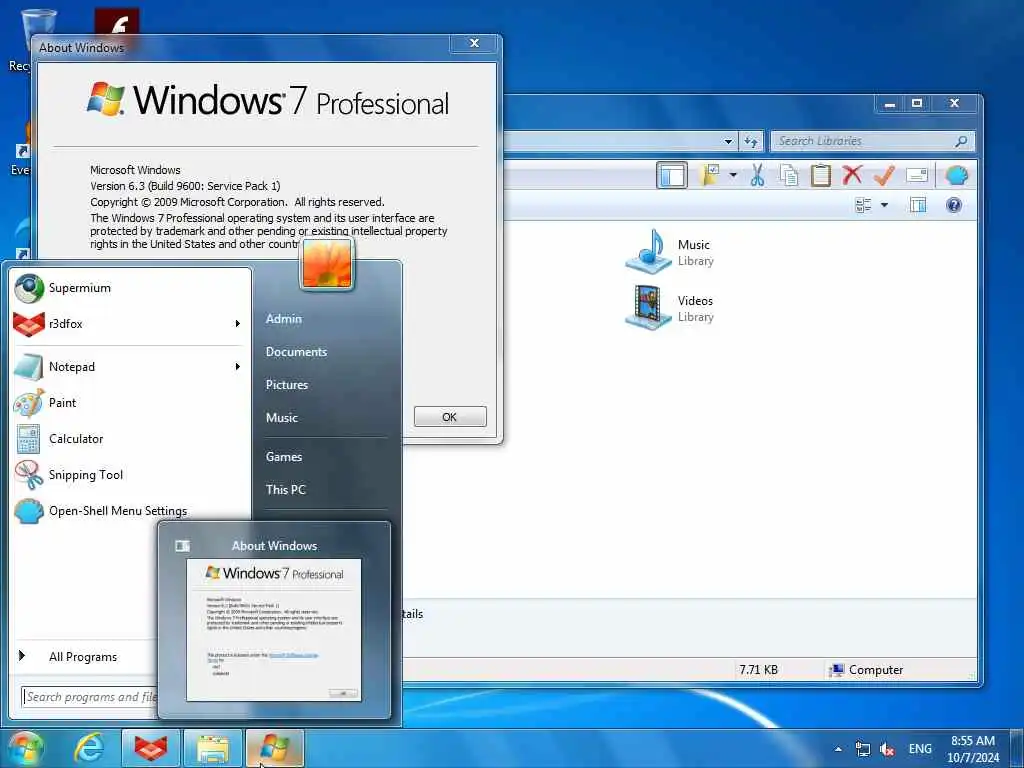Select the Music library icon
1024x768 pixels.
click(x=648, y=251)
